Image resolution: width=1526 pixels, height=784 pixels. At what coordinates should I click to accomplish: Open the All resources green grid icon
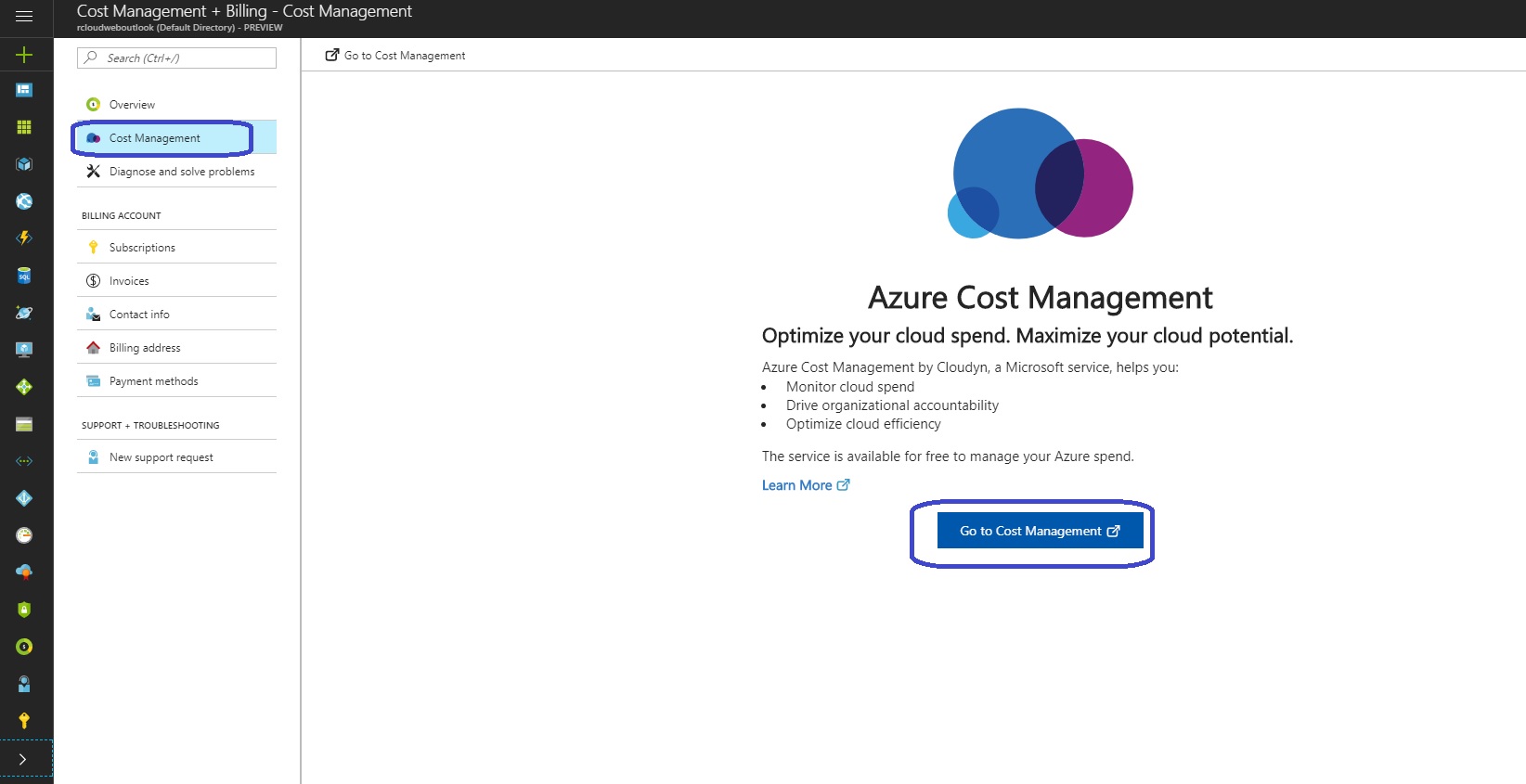pos(24,127)
